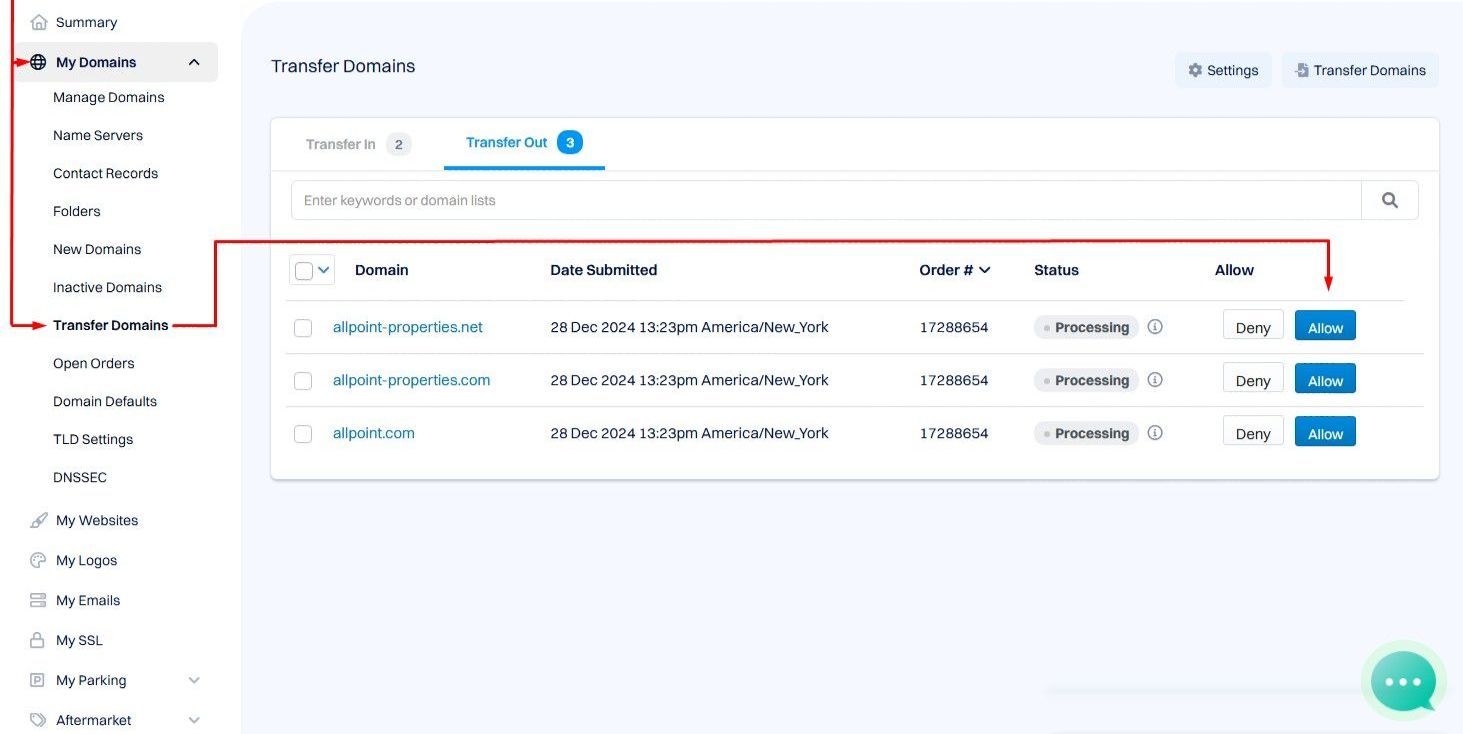Tick checkbox for allpoint.com
Viewport: 1463px width, 734px height.
pos(303,434)
